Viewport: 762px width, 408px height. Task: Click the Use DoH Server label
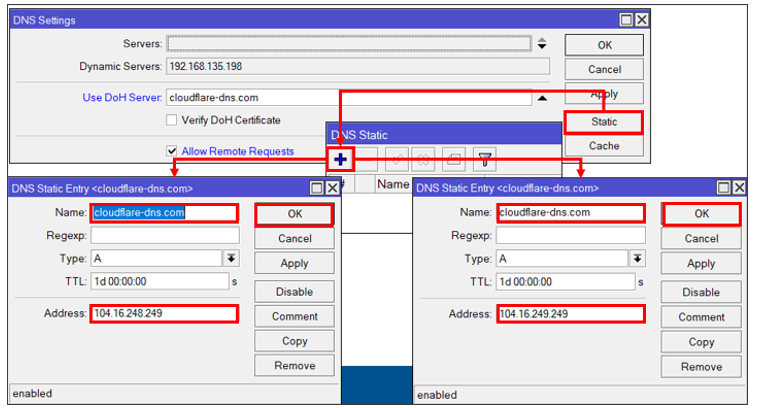coord(122,98)
